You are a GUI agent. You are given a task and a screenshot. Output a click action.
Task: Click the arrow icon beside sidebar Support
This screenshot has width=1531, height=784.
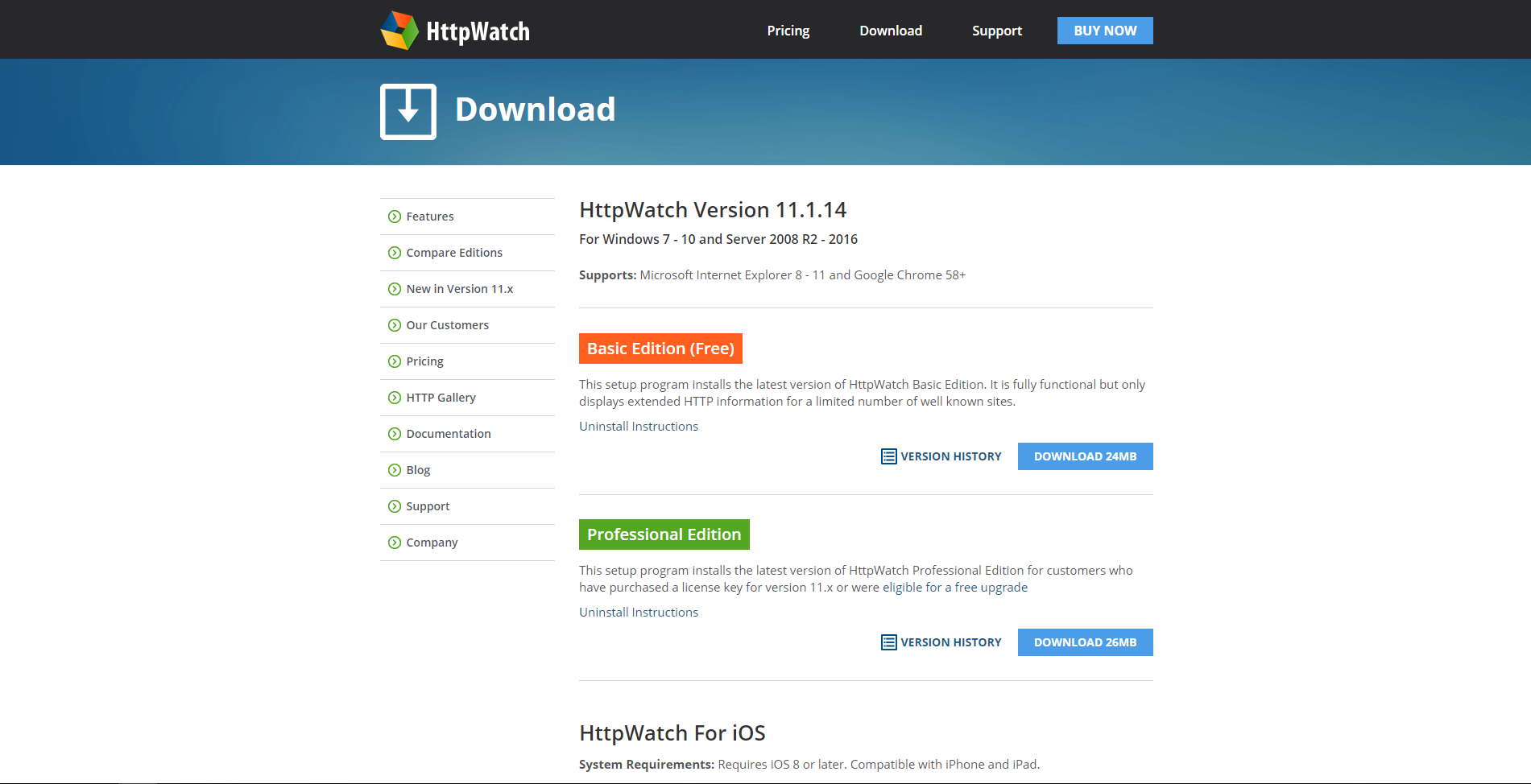(395, 506)
